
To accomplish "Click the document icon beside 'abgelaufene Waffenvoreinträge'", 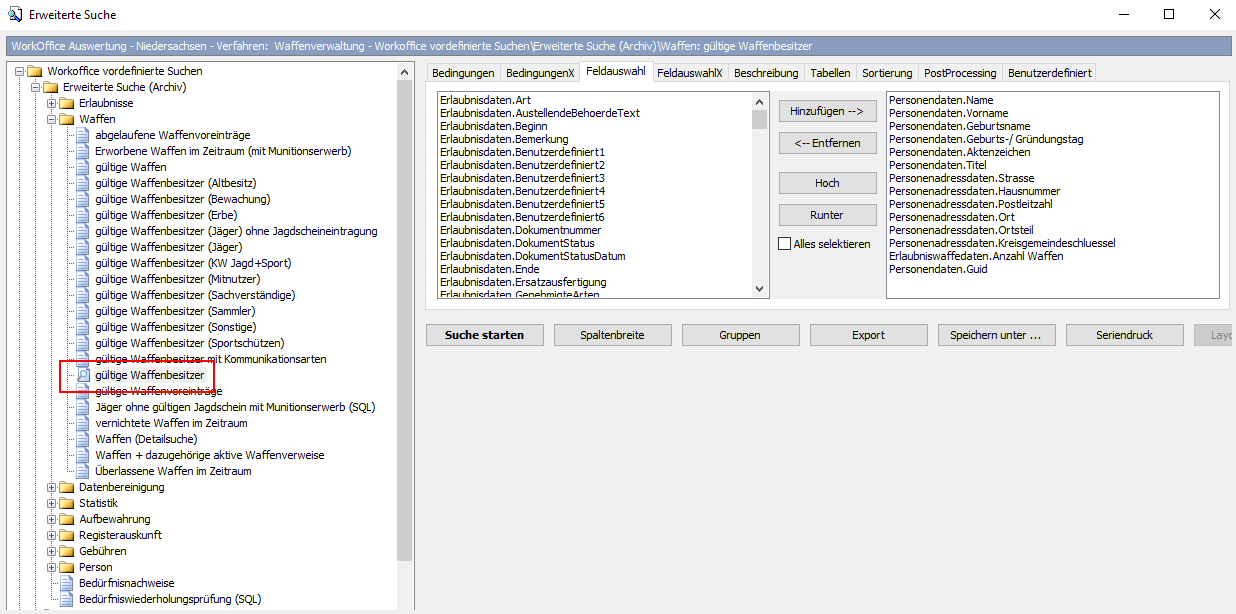I will tap(83, 135).
